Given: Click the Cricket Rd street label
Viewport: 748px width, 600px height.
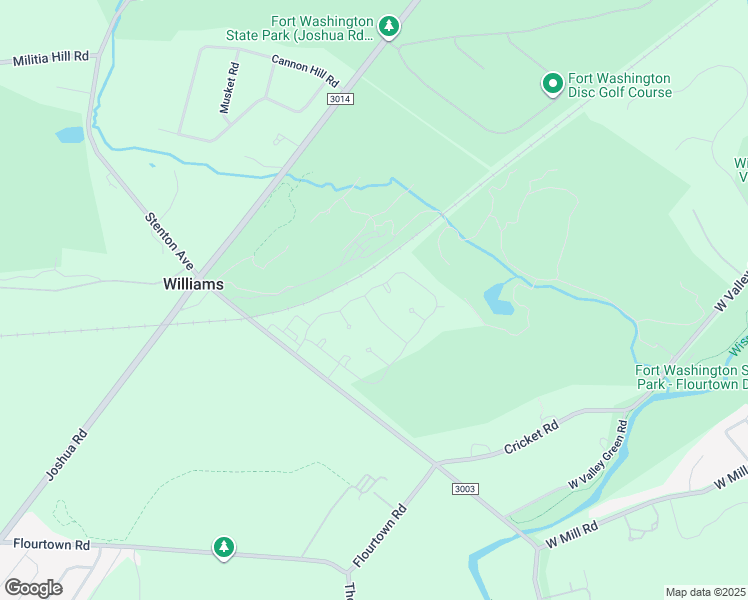Looking at the screenshot, I should [531, 437].
